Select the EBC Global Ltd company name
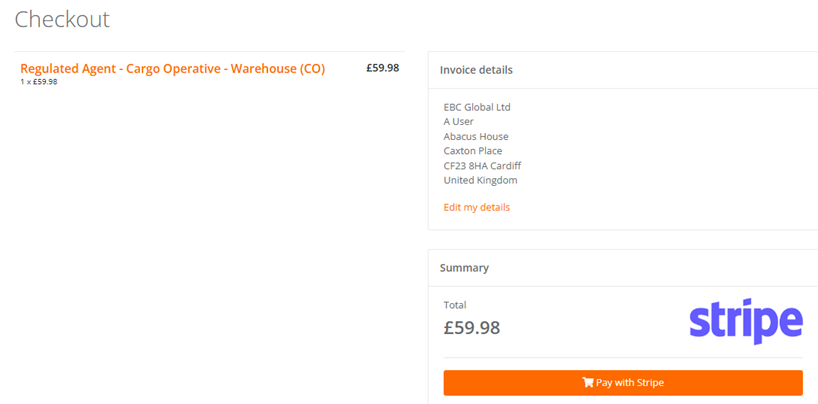818x404 pixels. [x=477, y=108]
